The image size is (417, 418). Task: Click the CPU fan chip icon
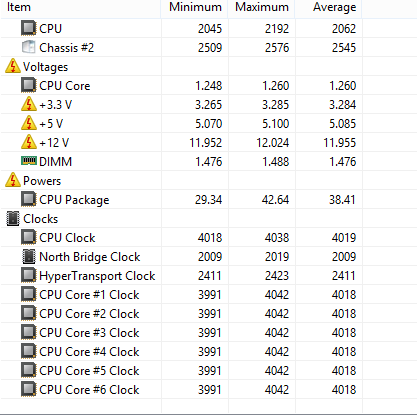(x=29, y=28)
